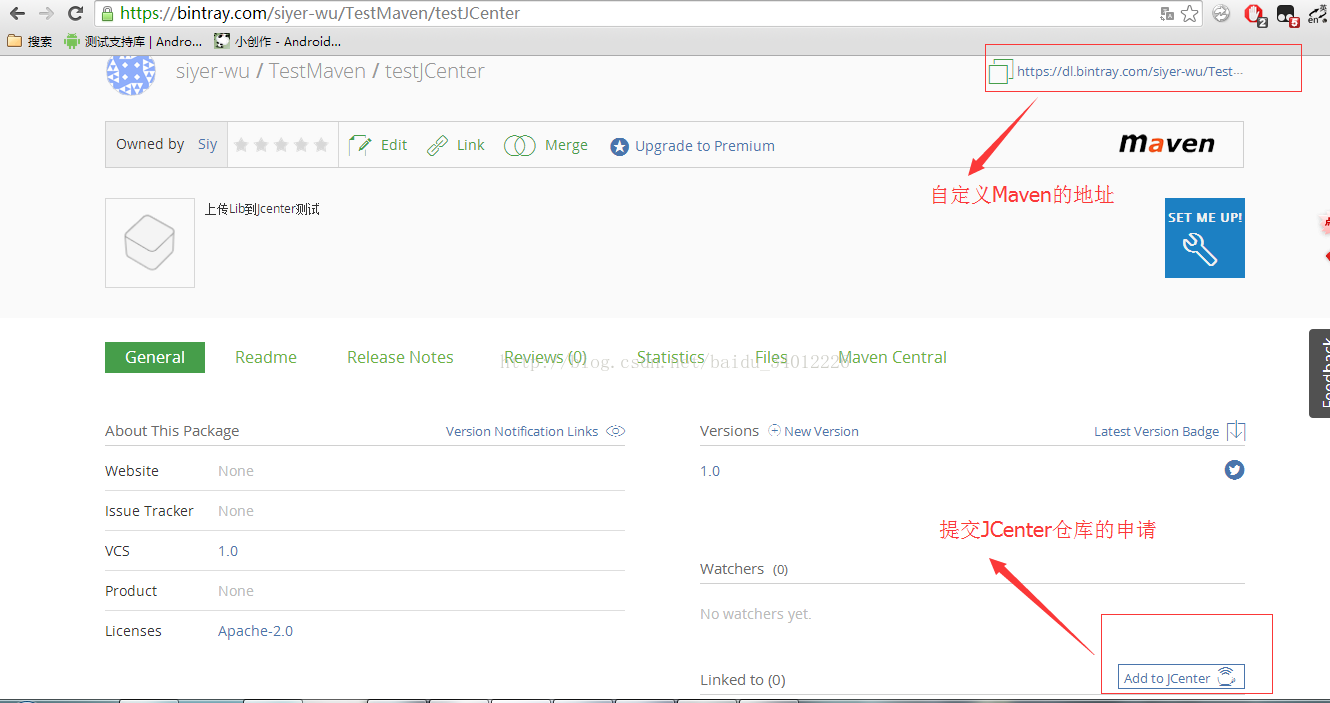Screen dimensions: 1330x703
Task: Click the Website None value
Action: click(236, 471)
